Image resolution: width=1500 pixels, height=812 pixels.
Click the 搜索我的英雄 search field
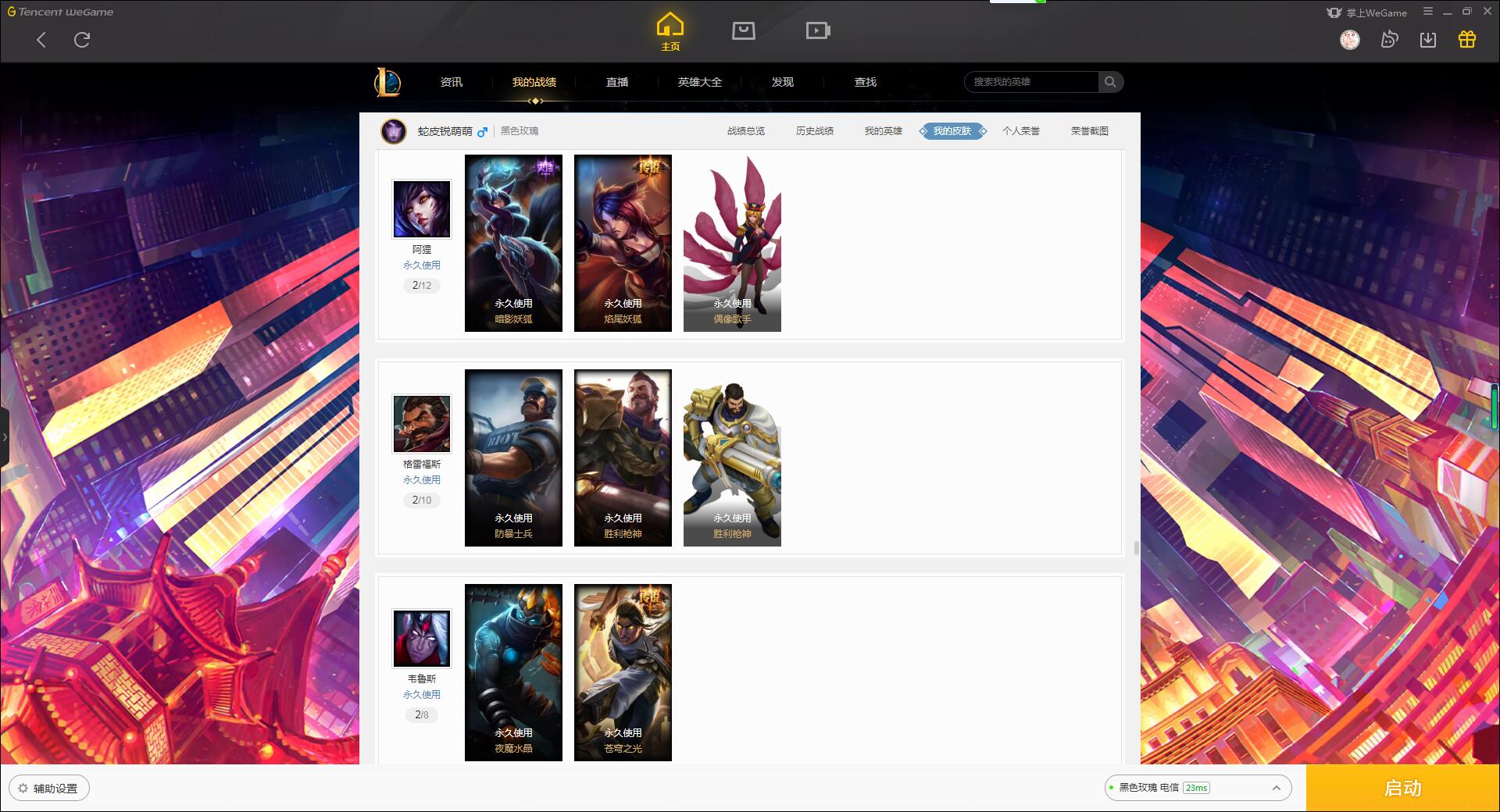tap(1031, 82)
